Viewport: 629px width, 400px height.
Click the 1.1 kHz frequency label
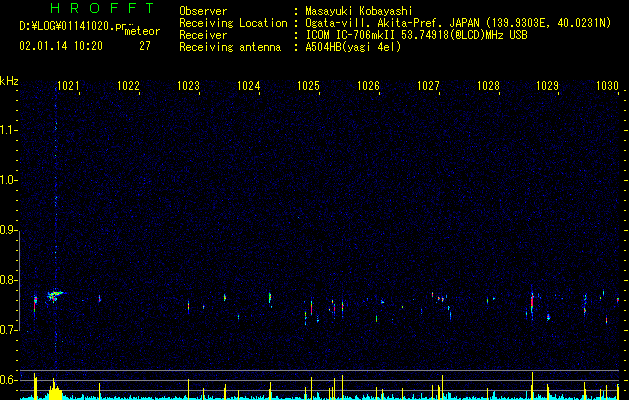8,130
